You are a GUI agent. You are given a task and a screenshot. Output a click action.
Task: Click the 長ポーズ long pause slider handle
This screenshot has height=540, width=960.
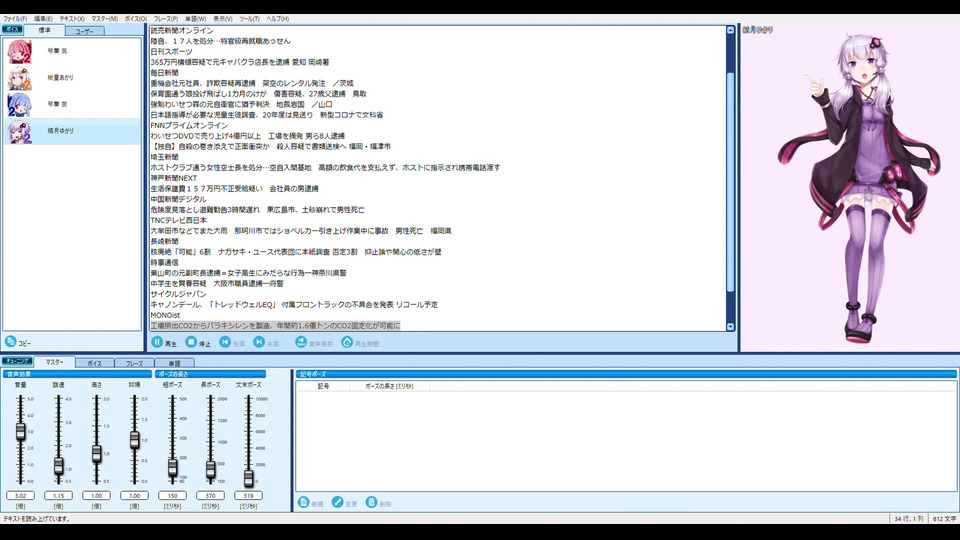pyautogui.click(x=211, y=470)
